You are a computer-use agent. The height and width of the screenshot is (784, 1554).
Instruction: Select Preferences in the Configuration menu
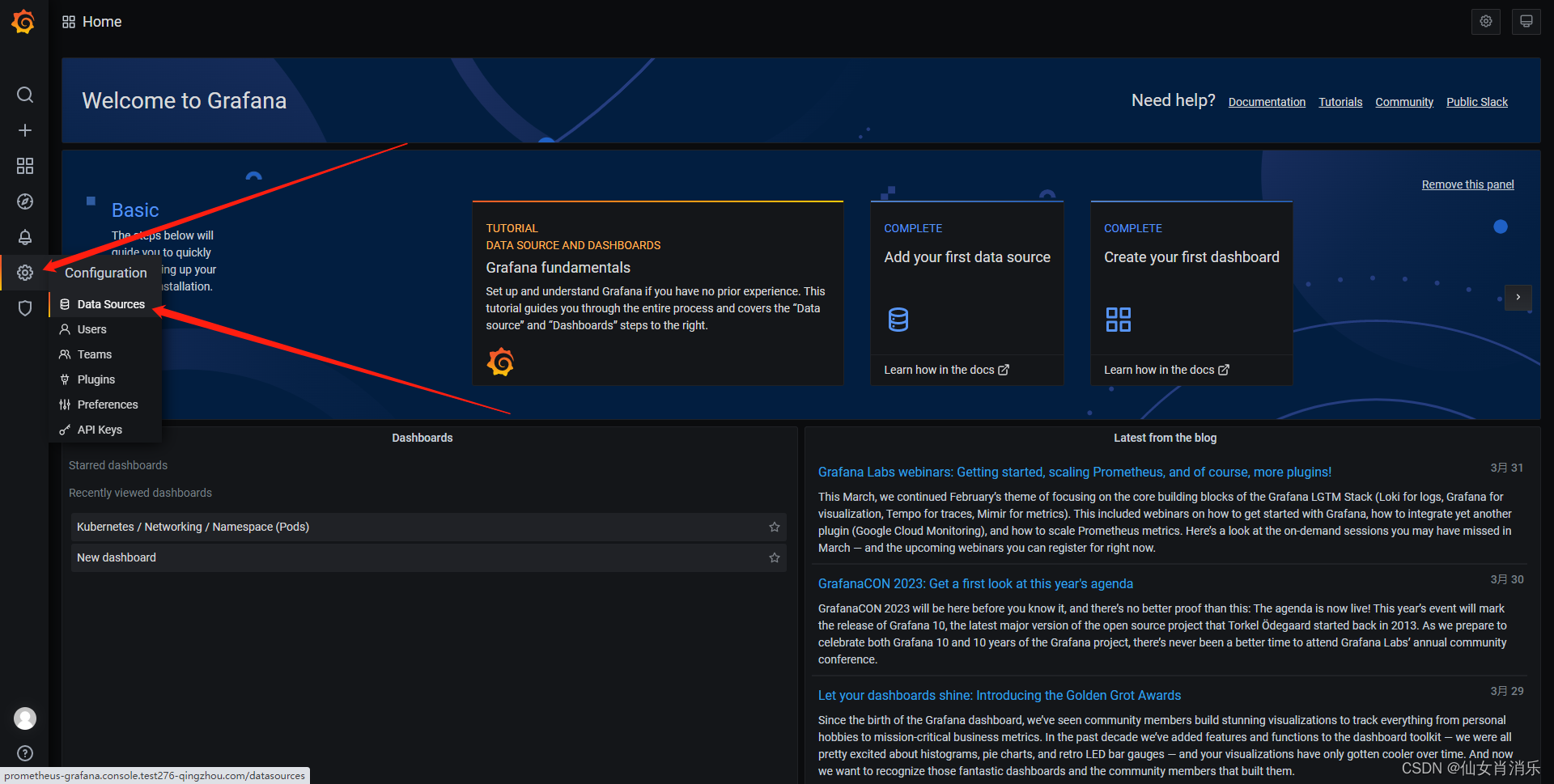point(105,405)
